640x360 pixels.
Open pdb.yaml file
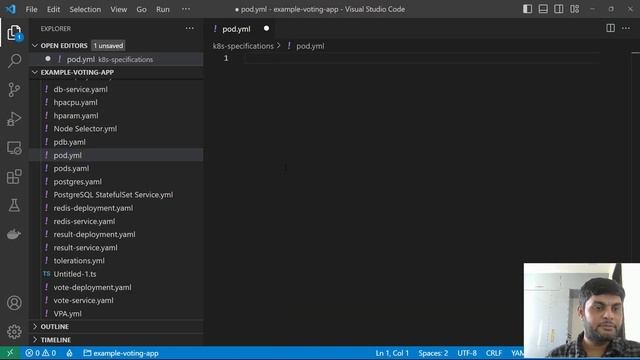(x=69, y=142)
